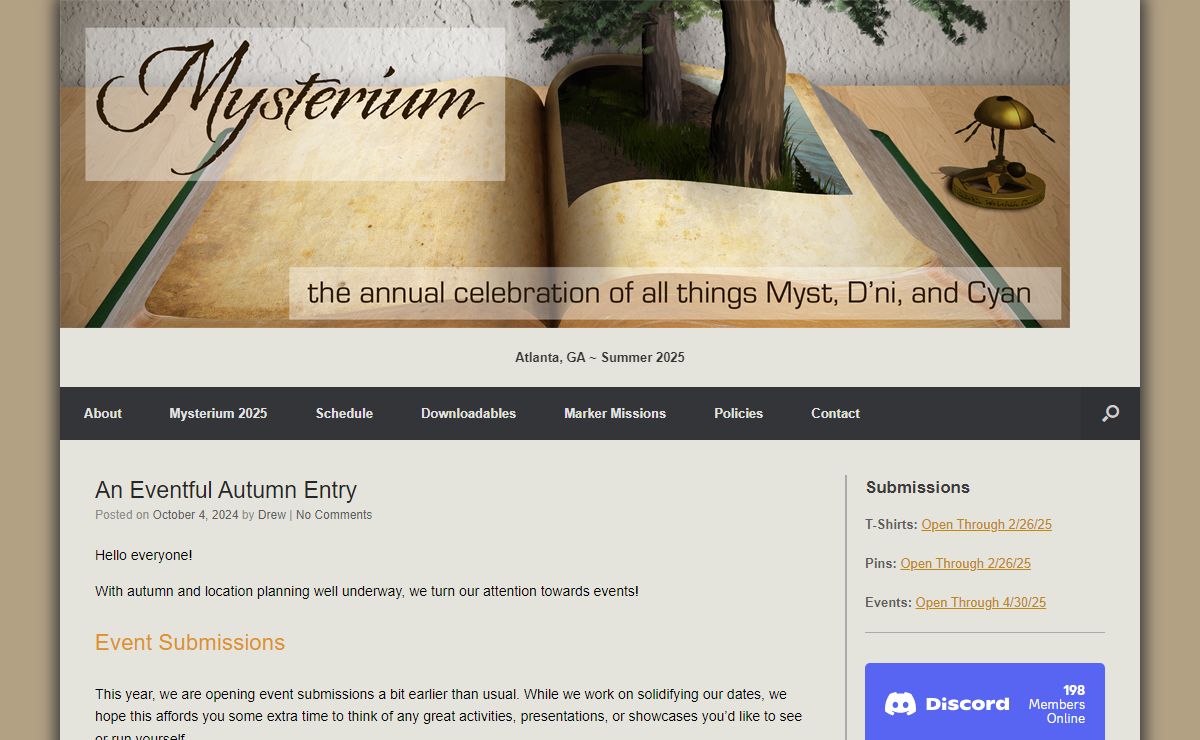Click the Submissions sidebar heading
This screenshot has width=1200, height=740.
point(918,487)
